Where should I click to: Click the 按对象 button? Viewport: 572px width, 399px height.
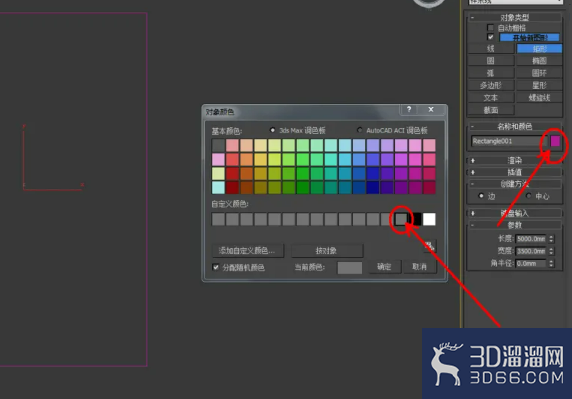327,251
